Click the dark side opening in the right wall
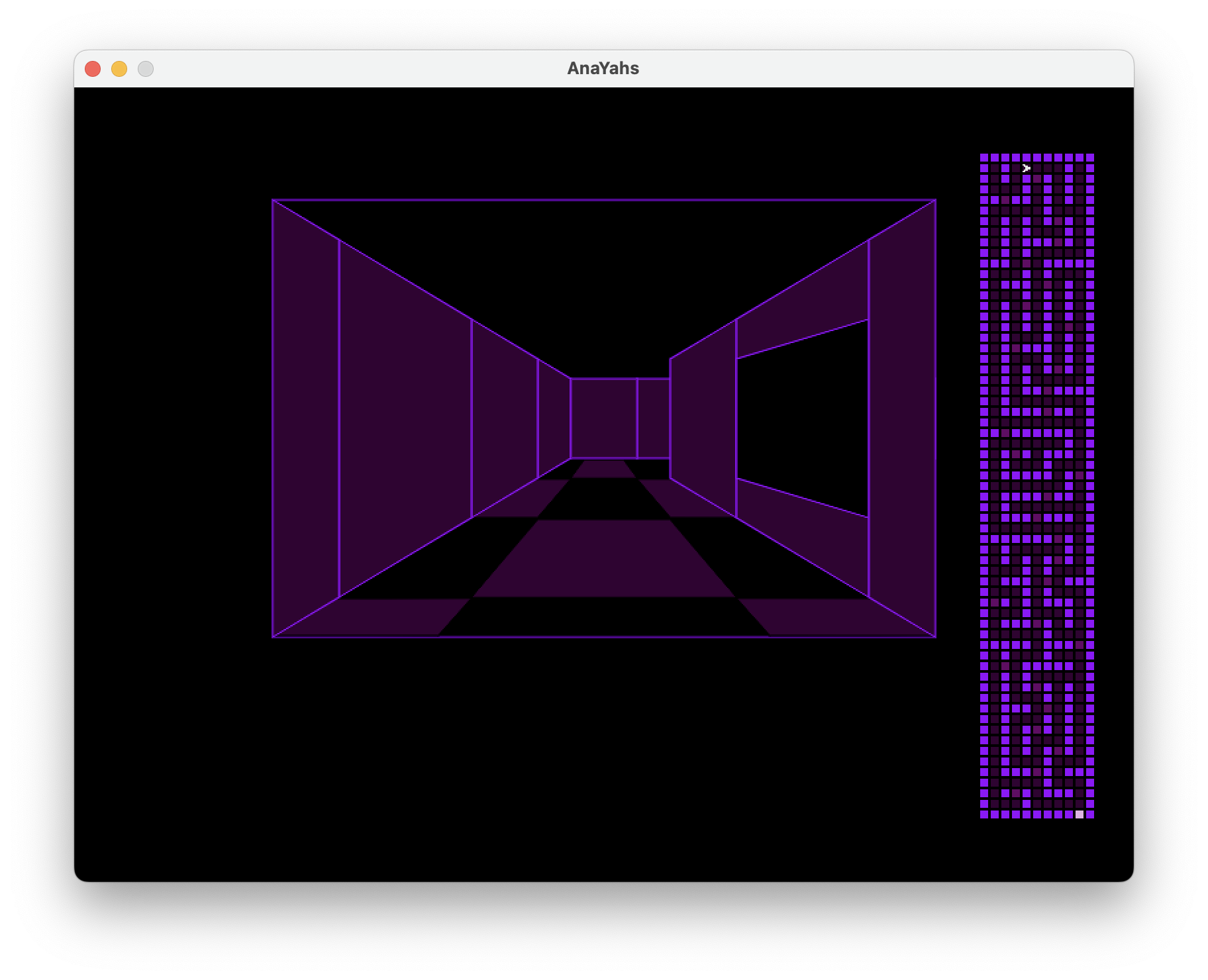This screenshot has height=980, width=1208. [802, 418]
